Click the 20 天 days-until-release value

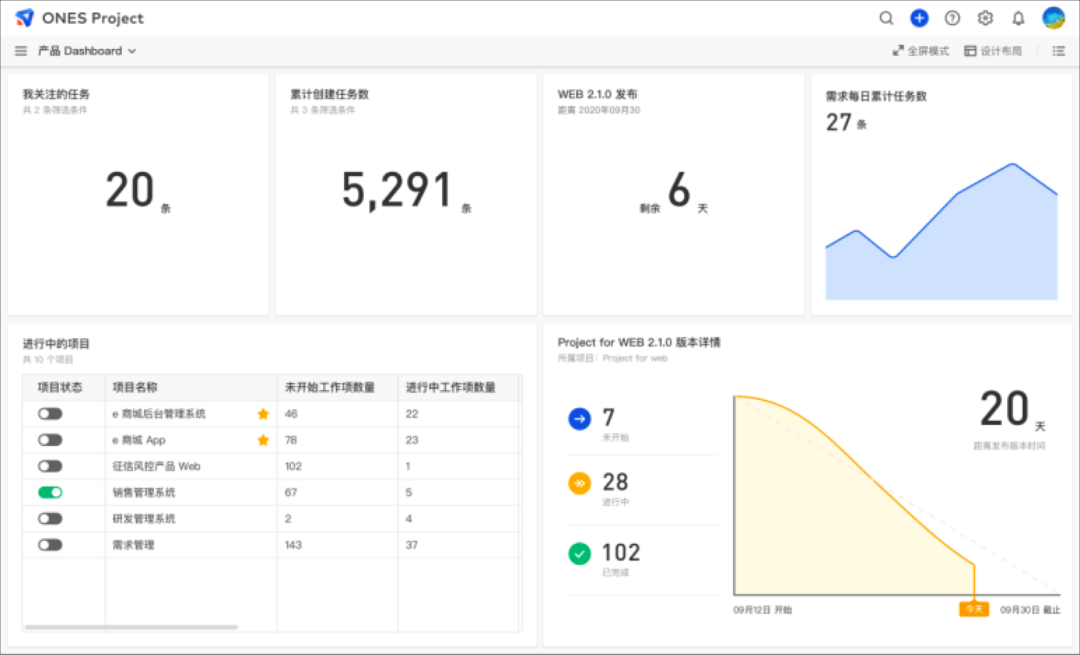(x=1012, y=410)
